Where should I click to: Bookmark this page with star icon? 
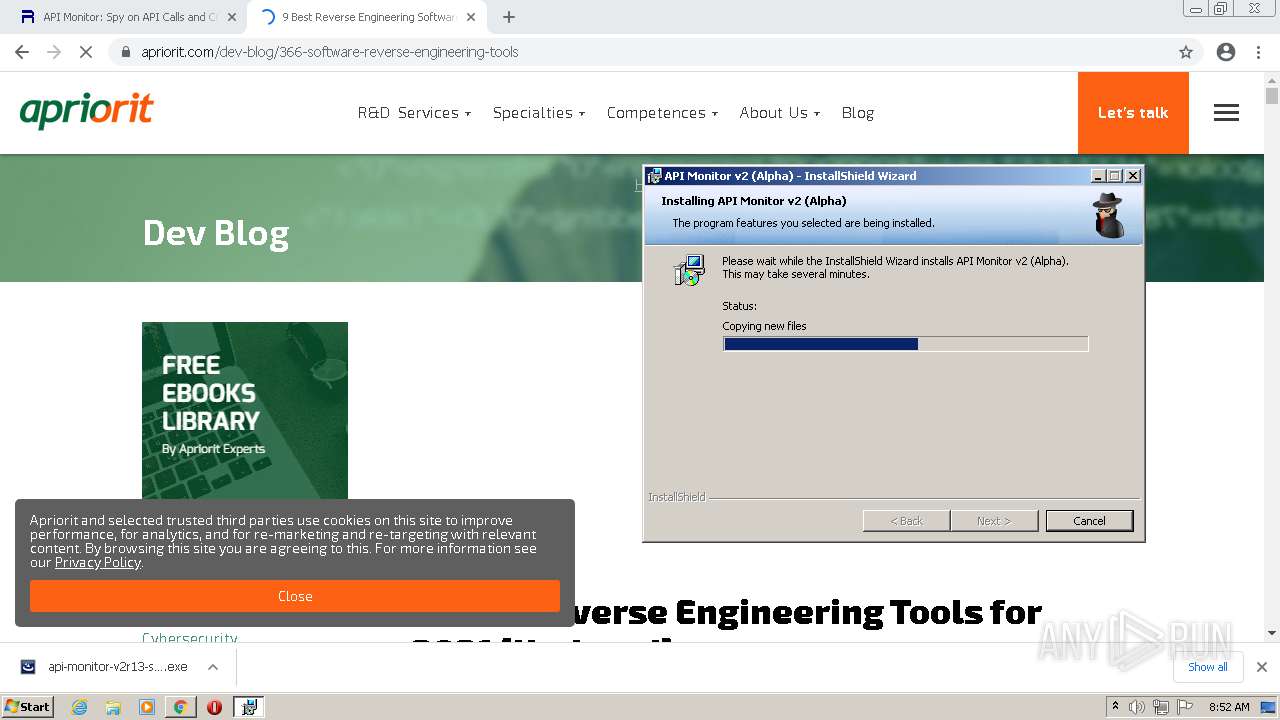click(1186, 52)
